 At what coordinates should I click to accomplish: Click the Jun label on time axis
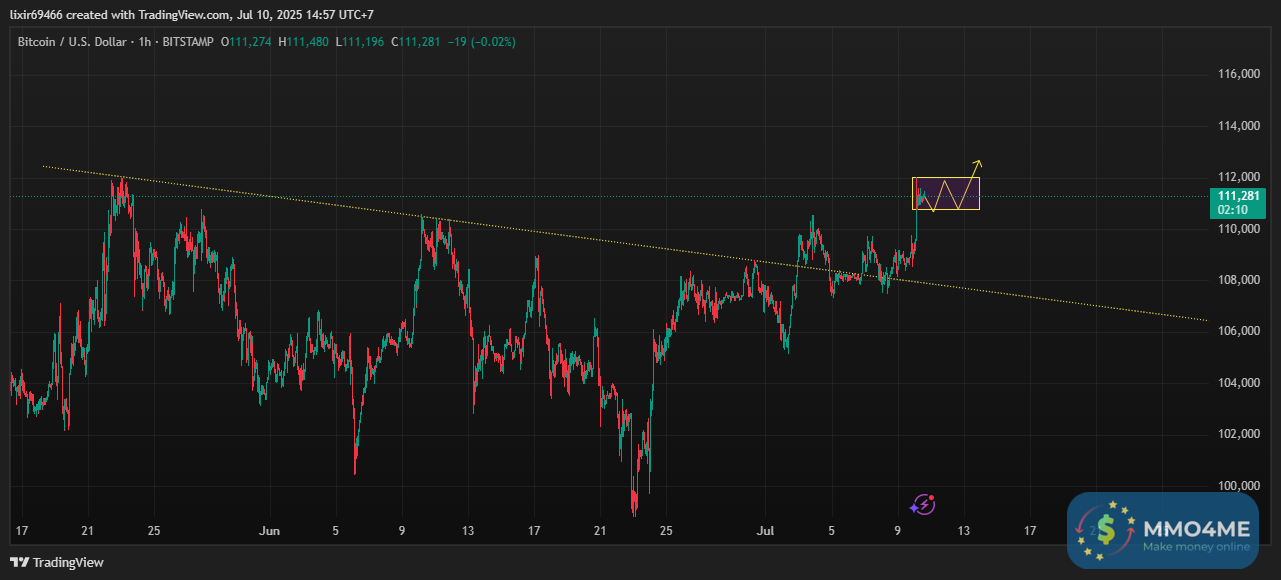point(269,529)
